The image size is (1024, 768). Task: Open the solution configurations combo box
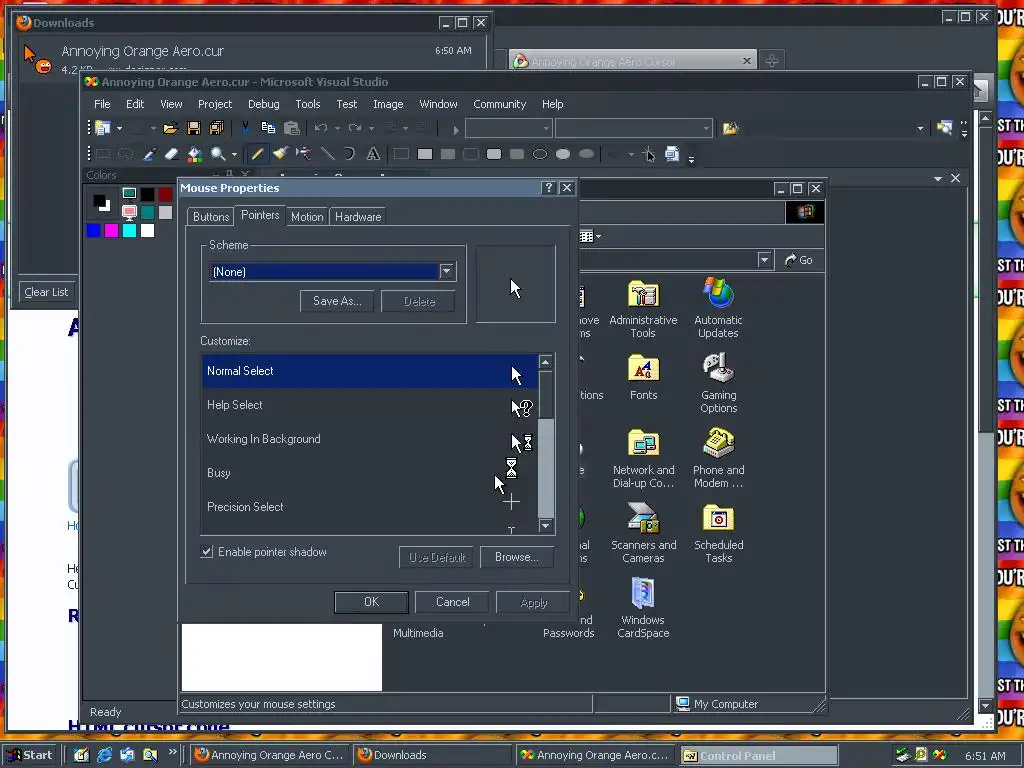click(508, 129)
